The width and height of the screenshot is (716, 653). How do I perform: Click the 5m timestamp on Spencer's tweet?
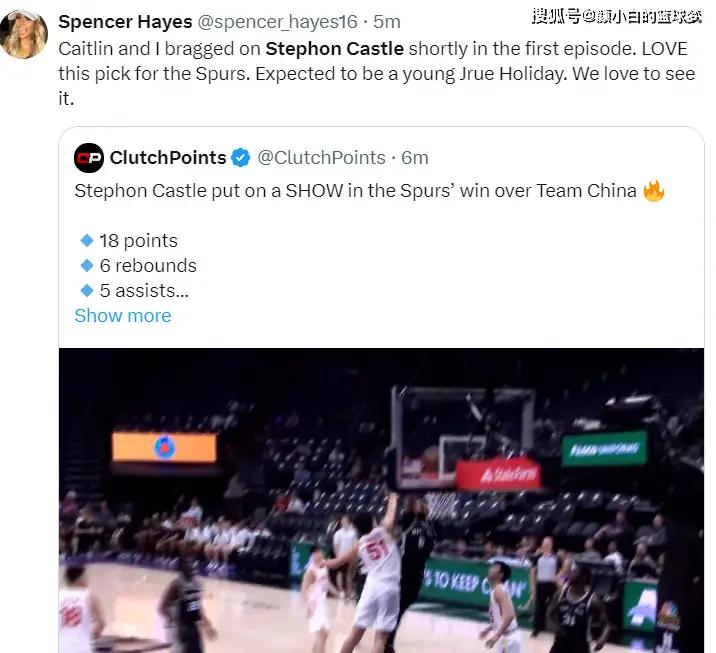pyautogui.click(x=387, y=21)
